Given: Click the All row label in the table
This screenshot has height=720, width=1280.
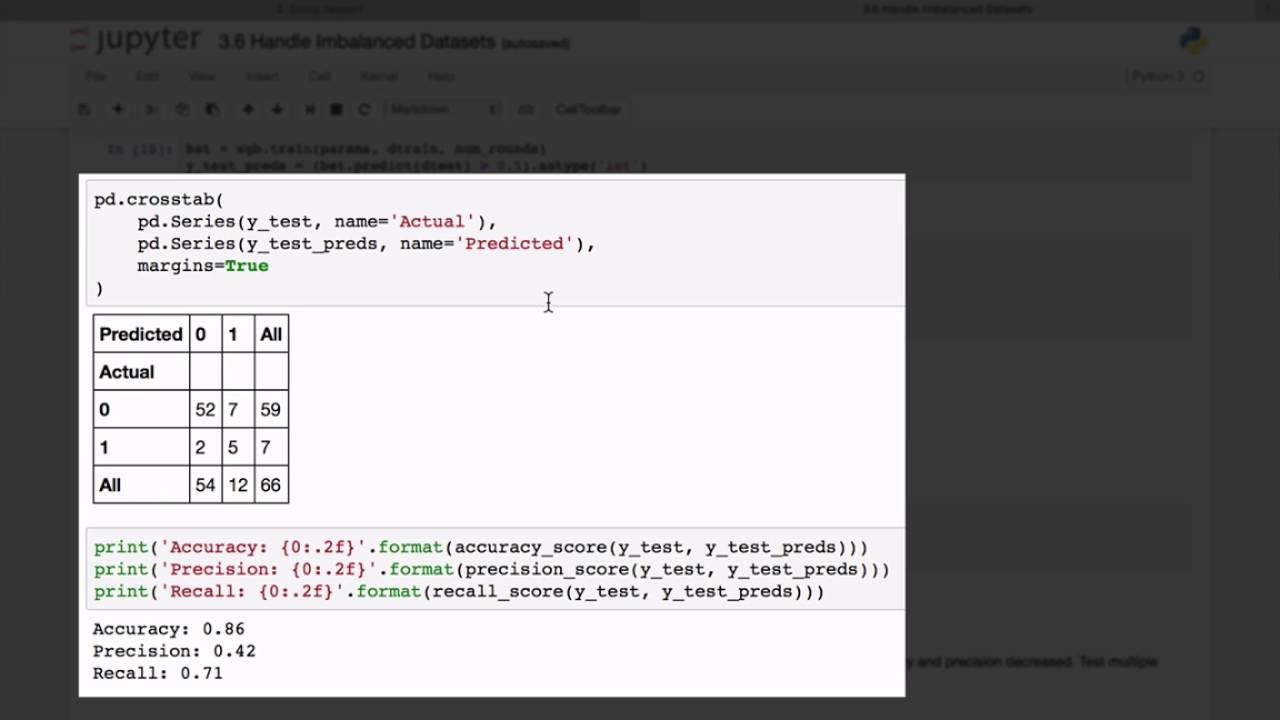Looking at the screenshot, I should click(141, 485).
